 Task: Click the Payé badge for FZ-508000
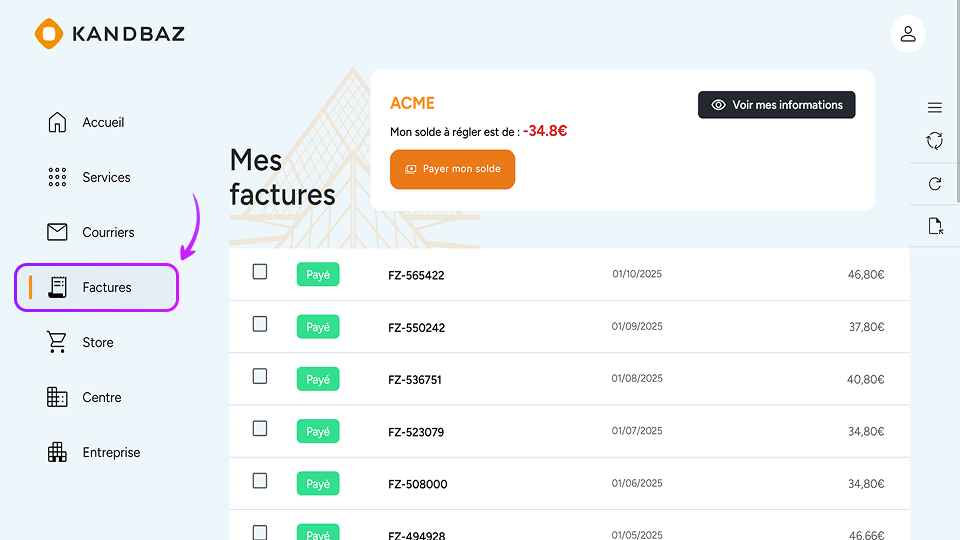pyautogui.click(x=318, y=484)
